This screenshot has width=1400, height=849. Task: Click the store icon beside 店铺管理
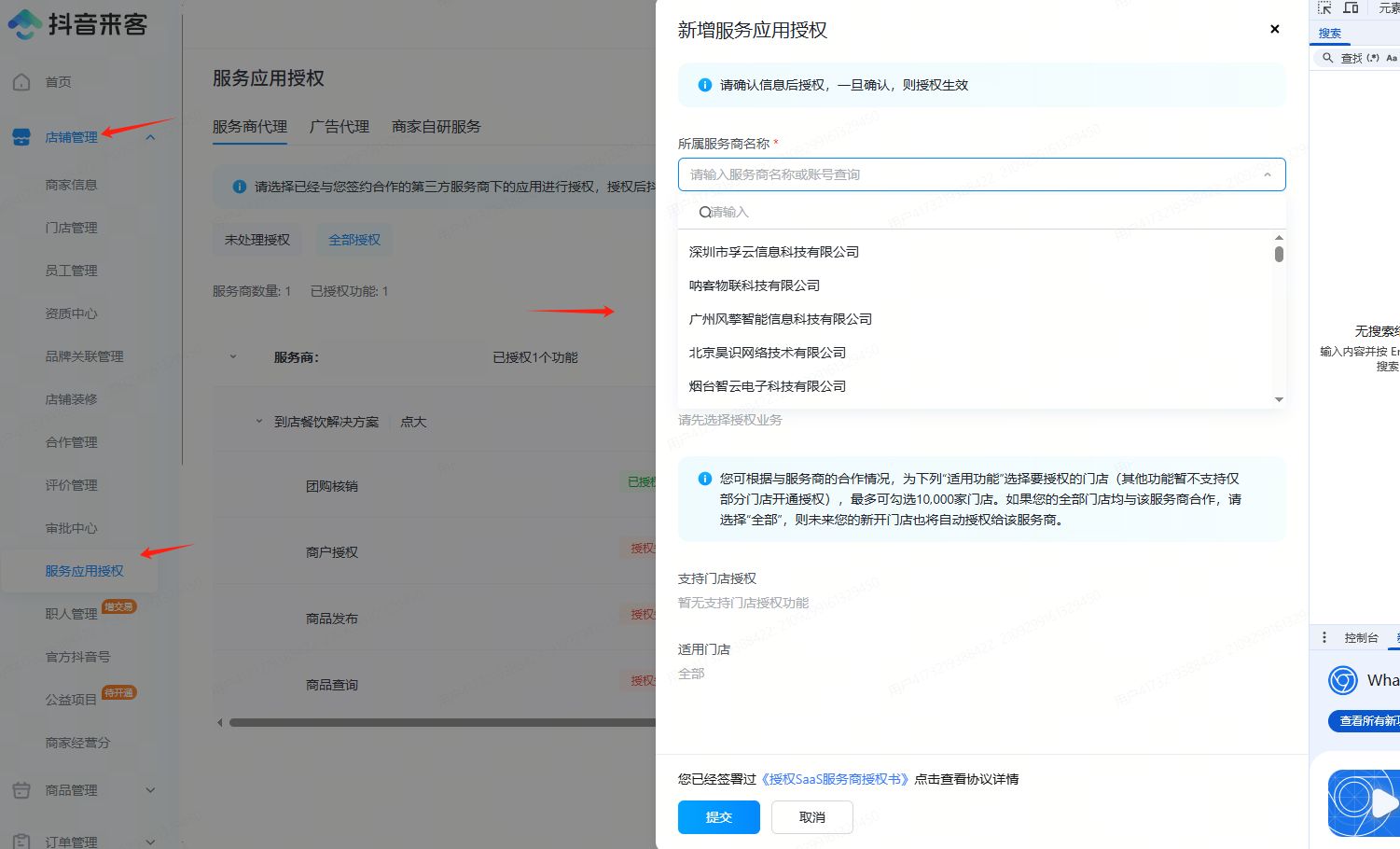pyautogui.click(x=21, y=137)
